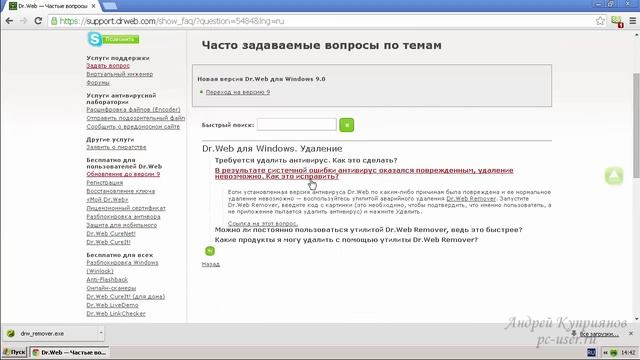Close the downloads bar with the X

pyautogui.click(x=631, y=333)
